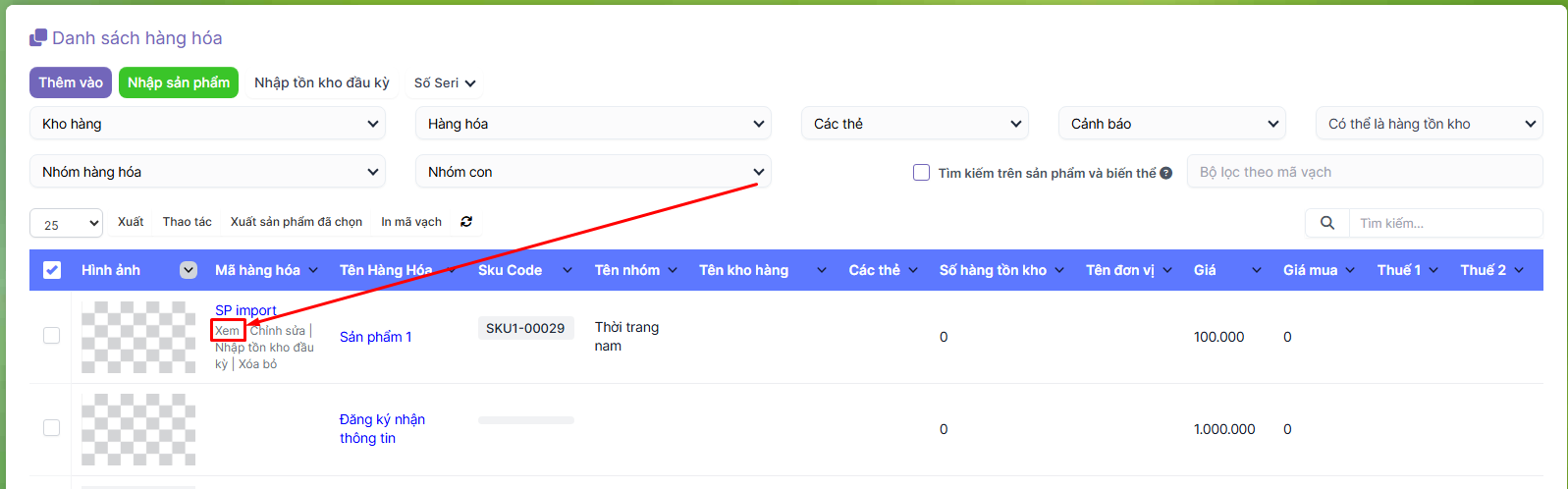
Task: Click the refresh icon beside In mã vạch
Action: [466, 222]
